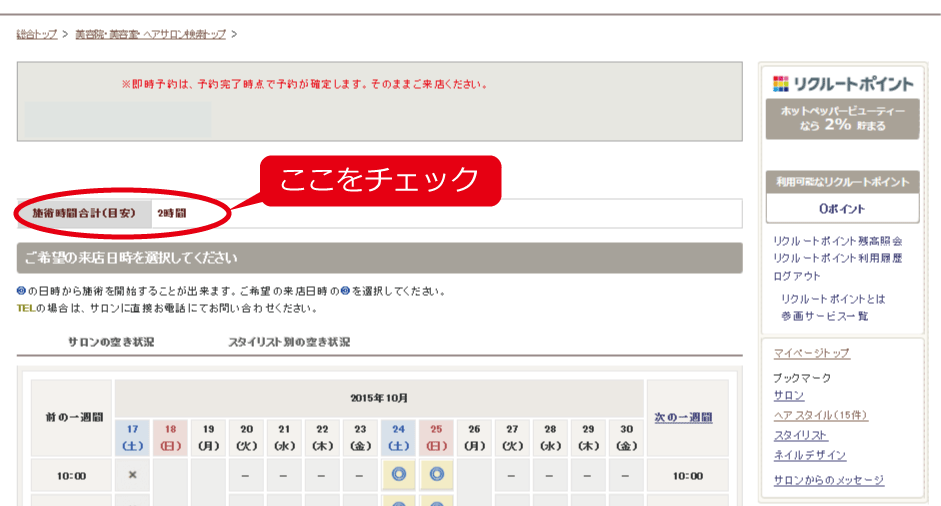Screen dimensions: 941x506
Task: Click the unavailable × mark on 17
Action: click(132, 475)
